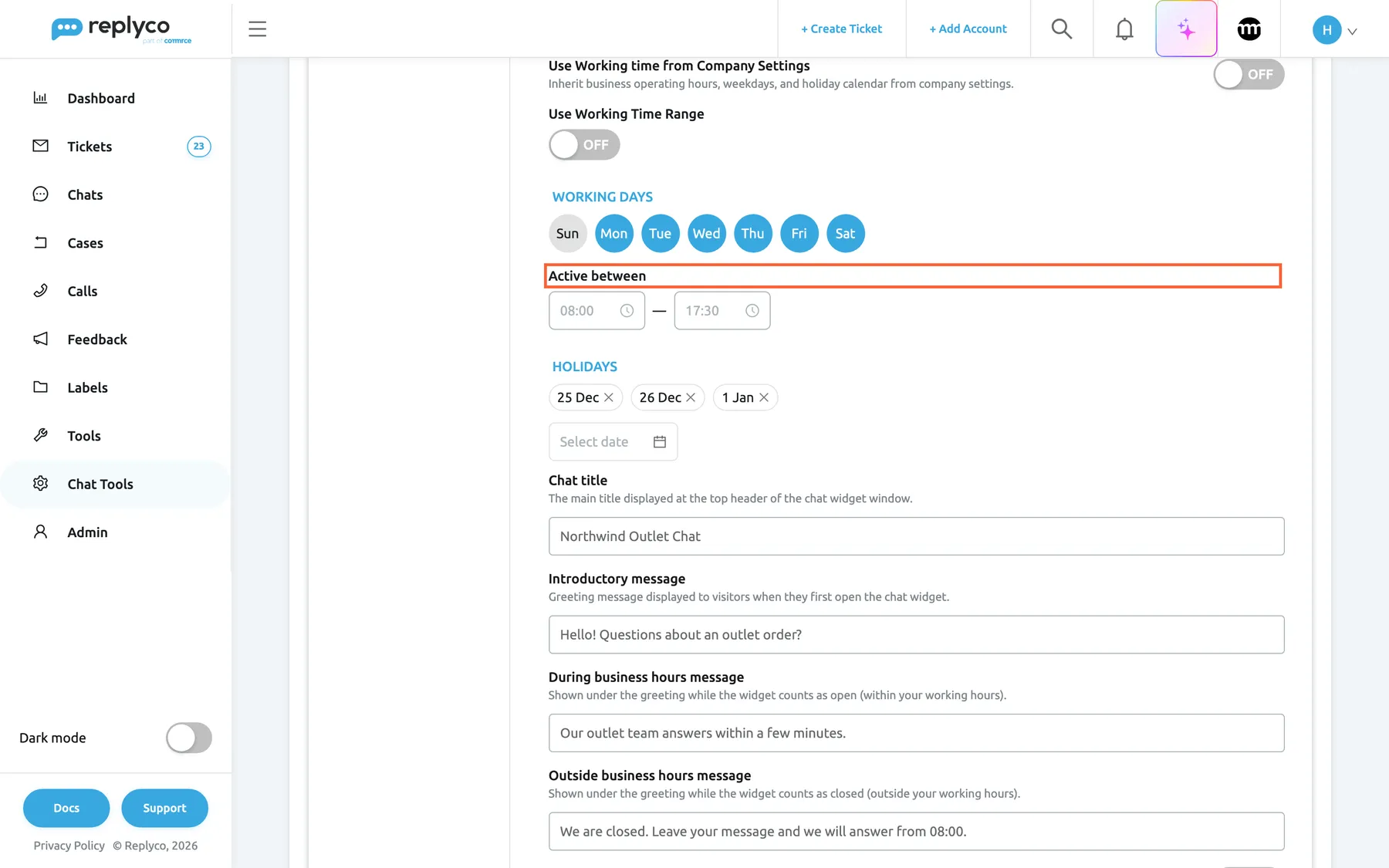
Task: Click the clock icon in 17:30 field
Action: click(752, 310)
